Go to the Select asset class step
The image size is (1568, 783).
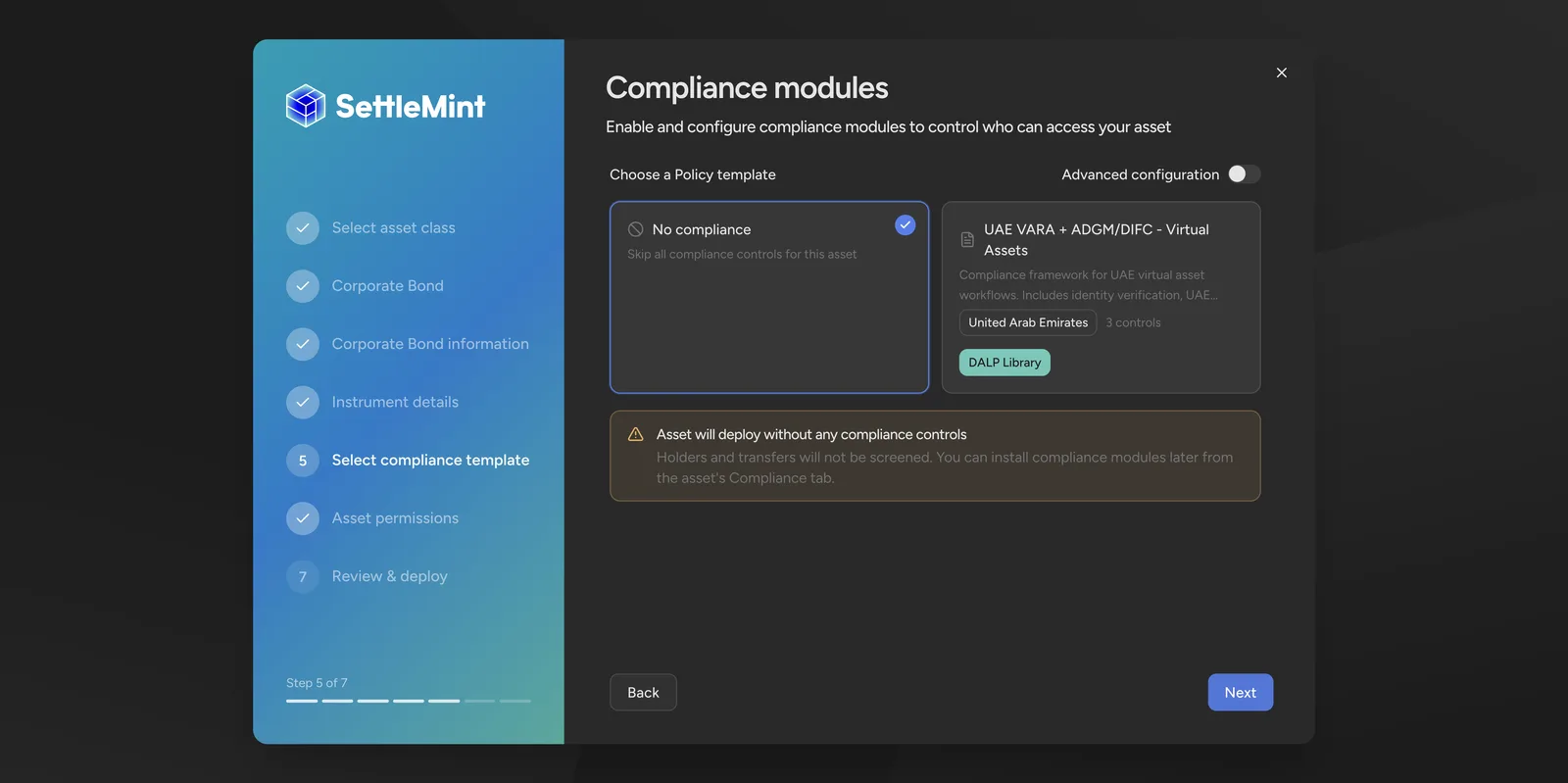393,228
